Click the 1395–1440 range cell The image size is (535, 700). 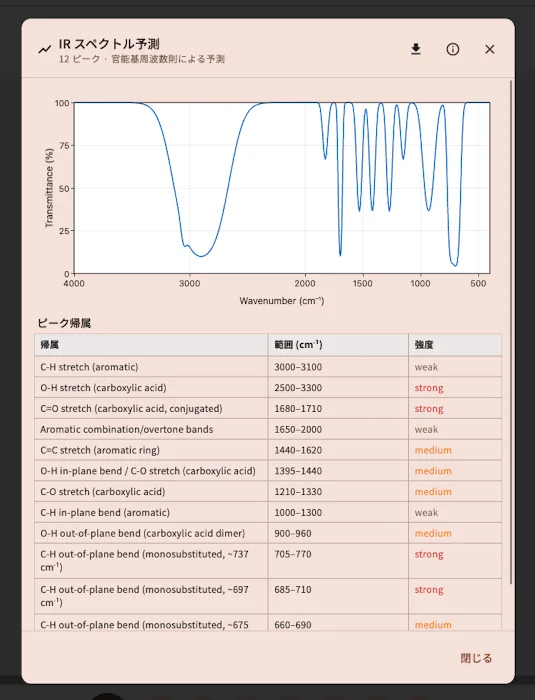click(x=338, y=471)
